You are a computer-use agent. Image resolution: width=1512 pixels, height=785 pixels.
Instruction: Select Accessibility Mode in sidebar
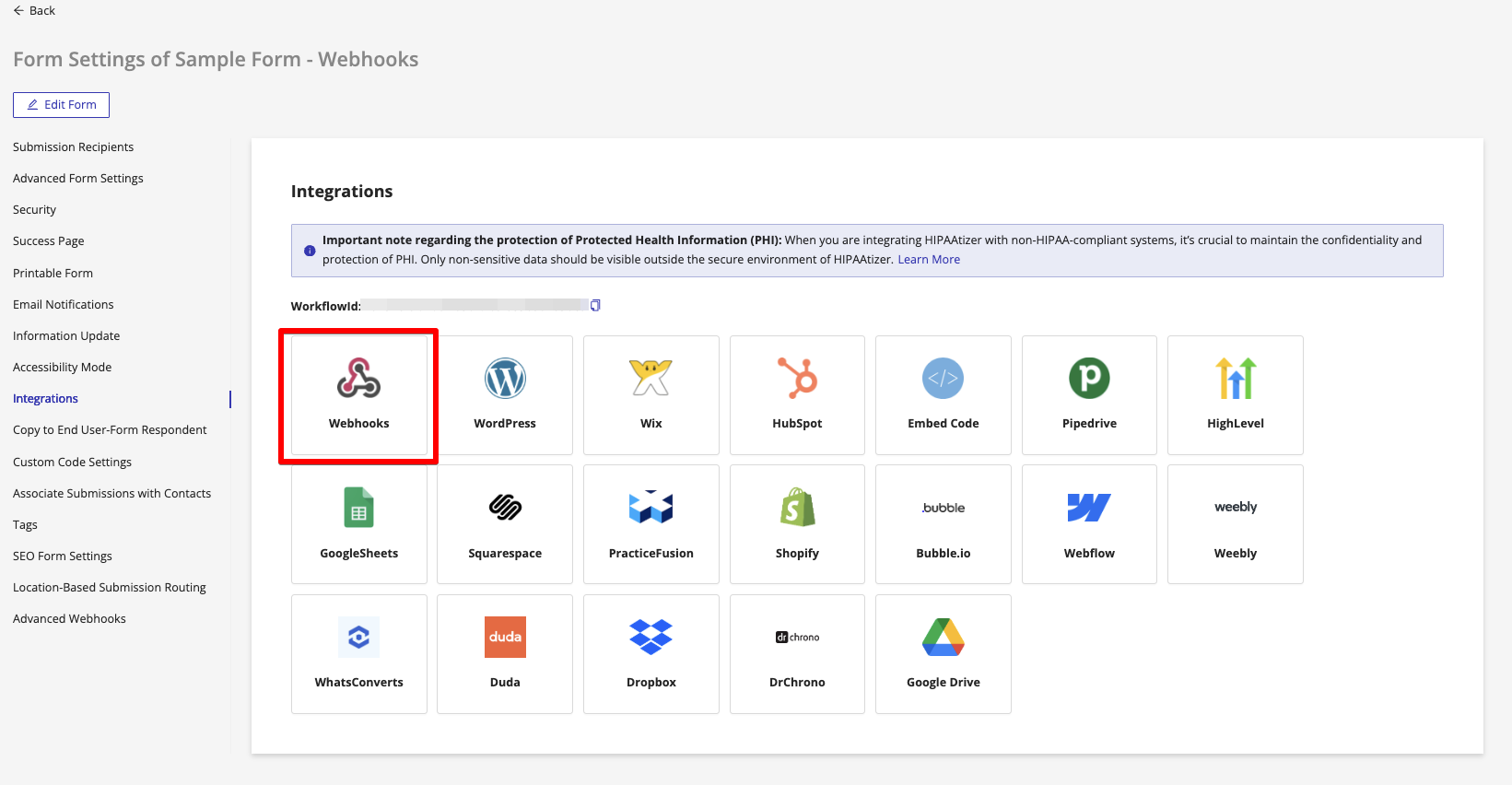pos(63,368)
